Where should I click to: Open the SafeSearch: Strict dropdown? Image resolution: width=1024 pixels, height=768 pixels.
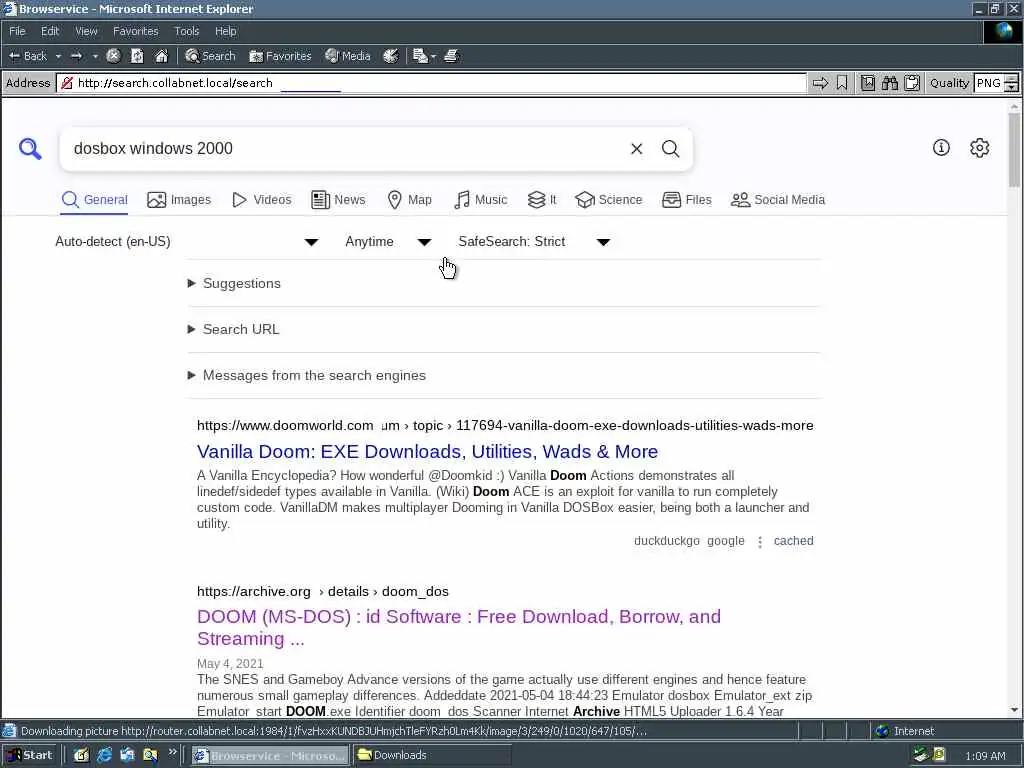[x=534, y=242]
